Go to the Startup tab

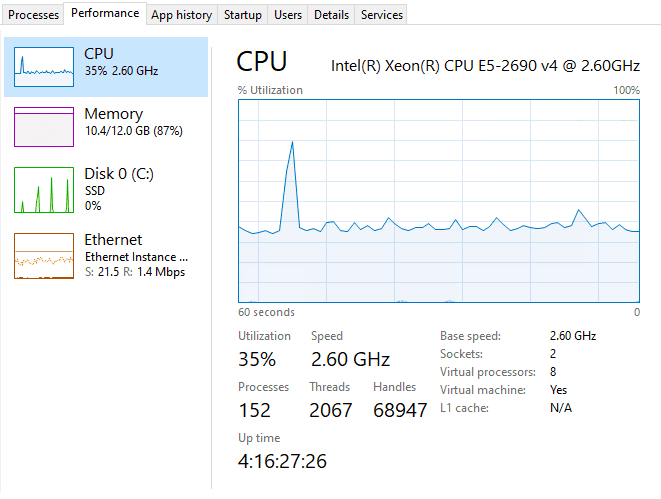click(243, 15)
